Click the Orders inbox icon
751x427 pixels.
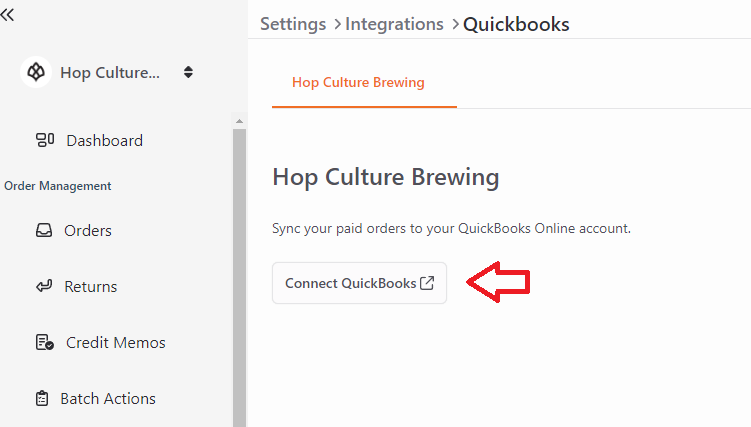tap(44, 230)
